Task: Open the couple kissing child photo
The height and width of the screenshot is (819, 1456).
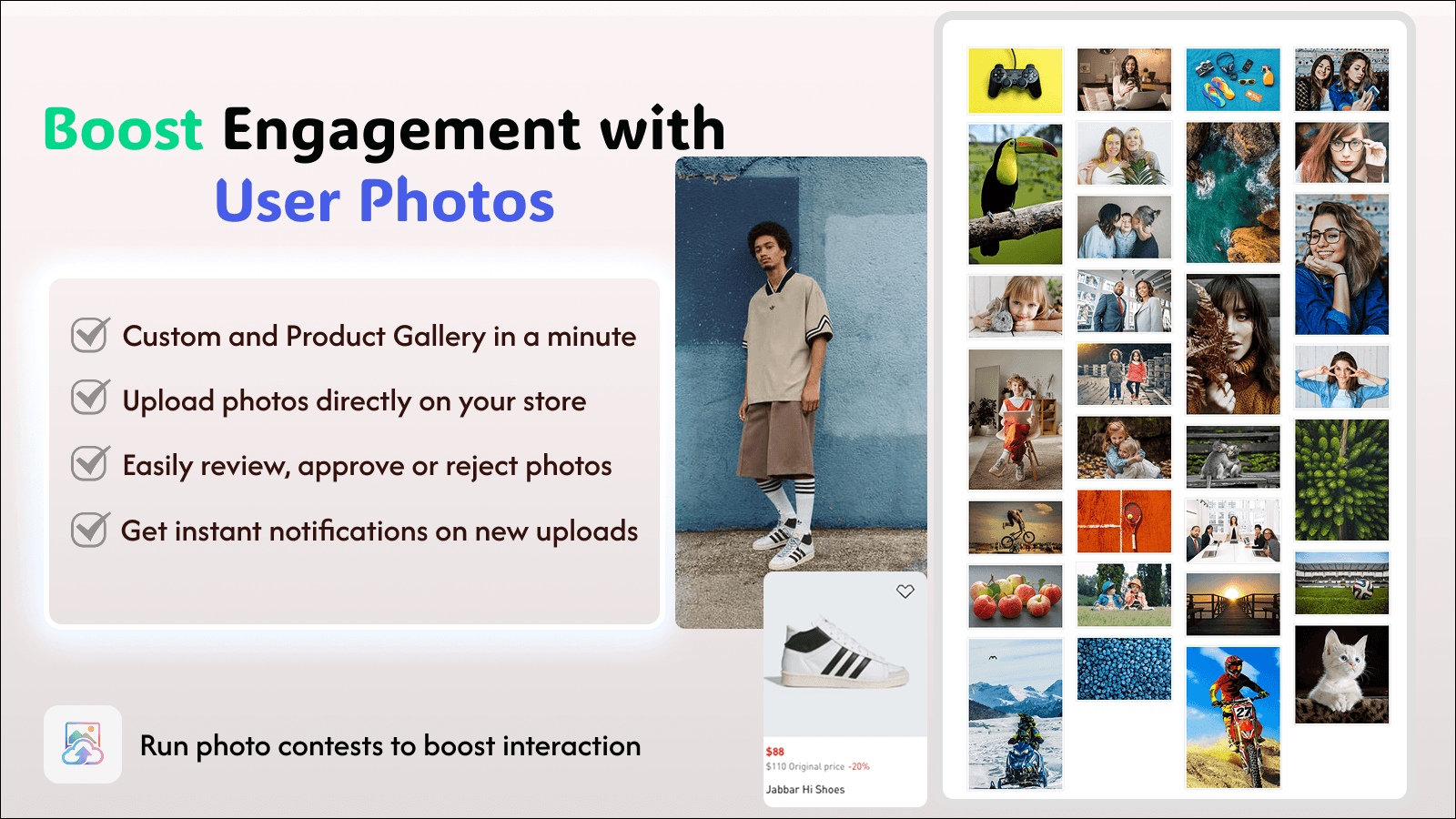Action: click(1125, 227)
